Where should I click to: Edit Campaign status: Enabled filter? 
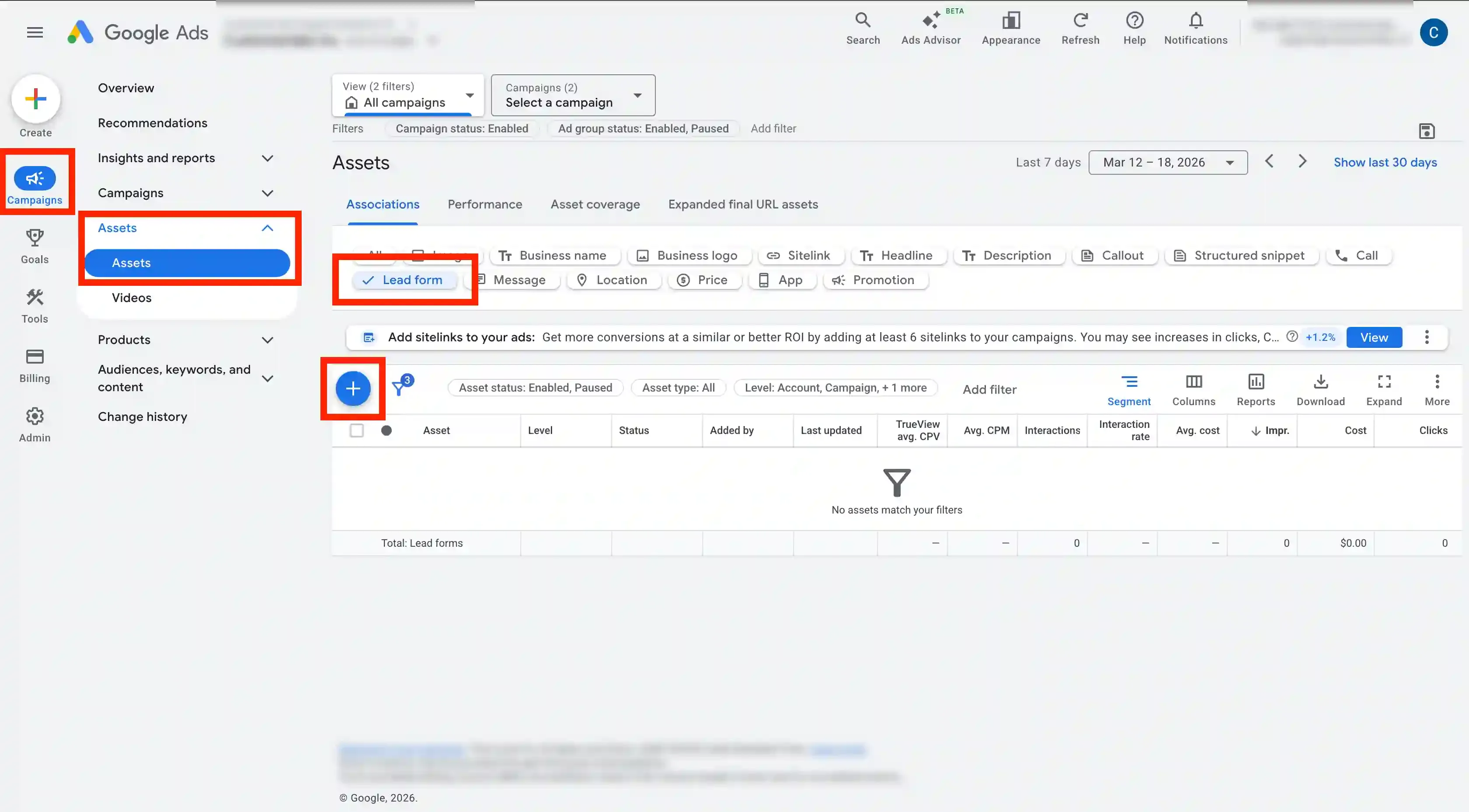click(x=461, y=128)
